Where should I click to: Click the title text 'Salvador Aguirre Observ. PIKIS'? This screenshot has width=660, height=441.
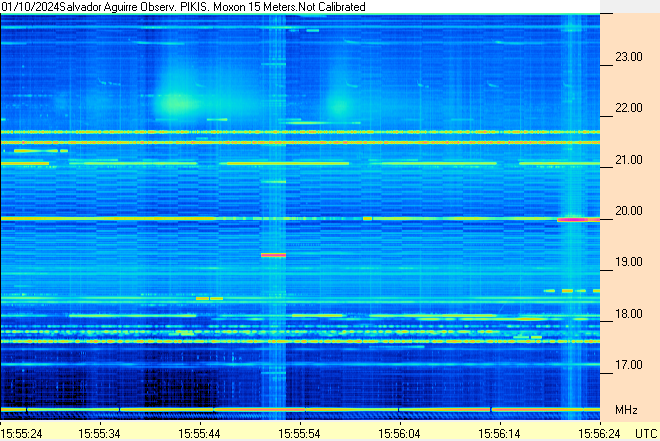tap(134, 7)
